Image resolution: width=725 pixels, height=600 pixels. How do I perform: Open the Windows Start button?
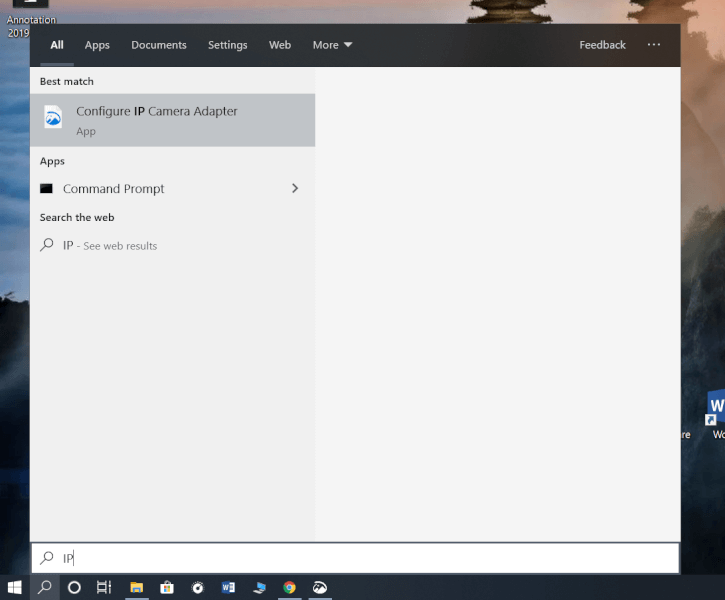[x=15, y=588]
